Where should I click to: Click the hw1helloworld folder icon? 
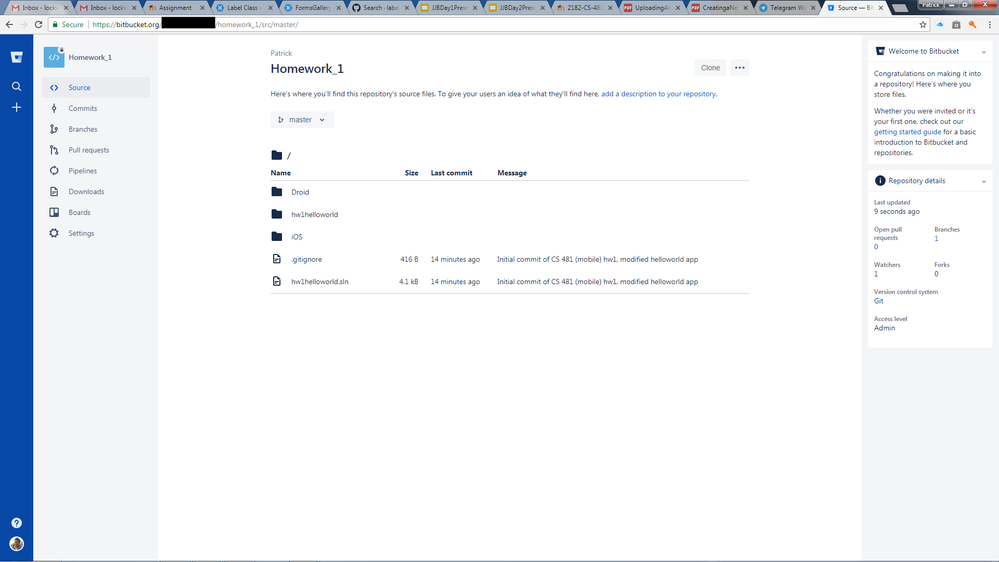(277, 214)
